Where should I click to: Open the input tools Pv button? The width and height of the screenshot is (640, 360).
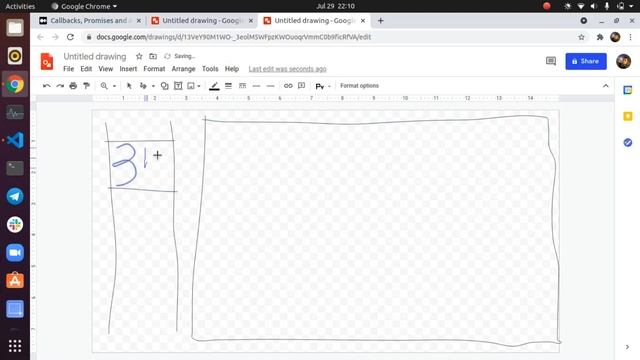(320, 86)
